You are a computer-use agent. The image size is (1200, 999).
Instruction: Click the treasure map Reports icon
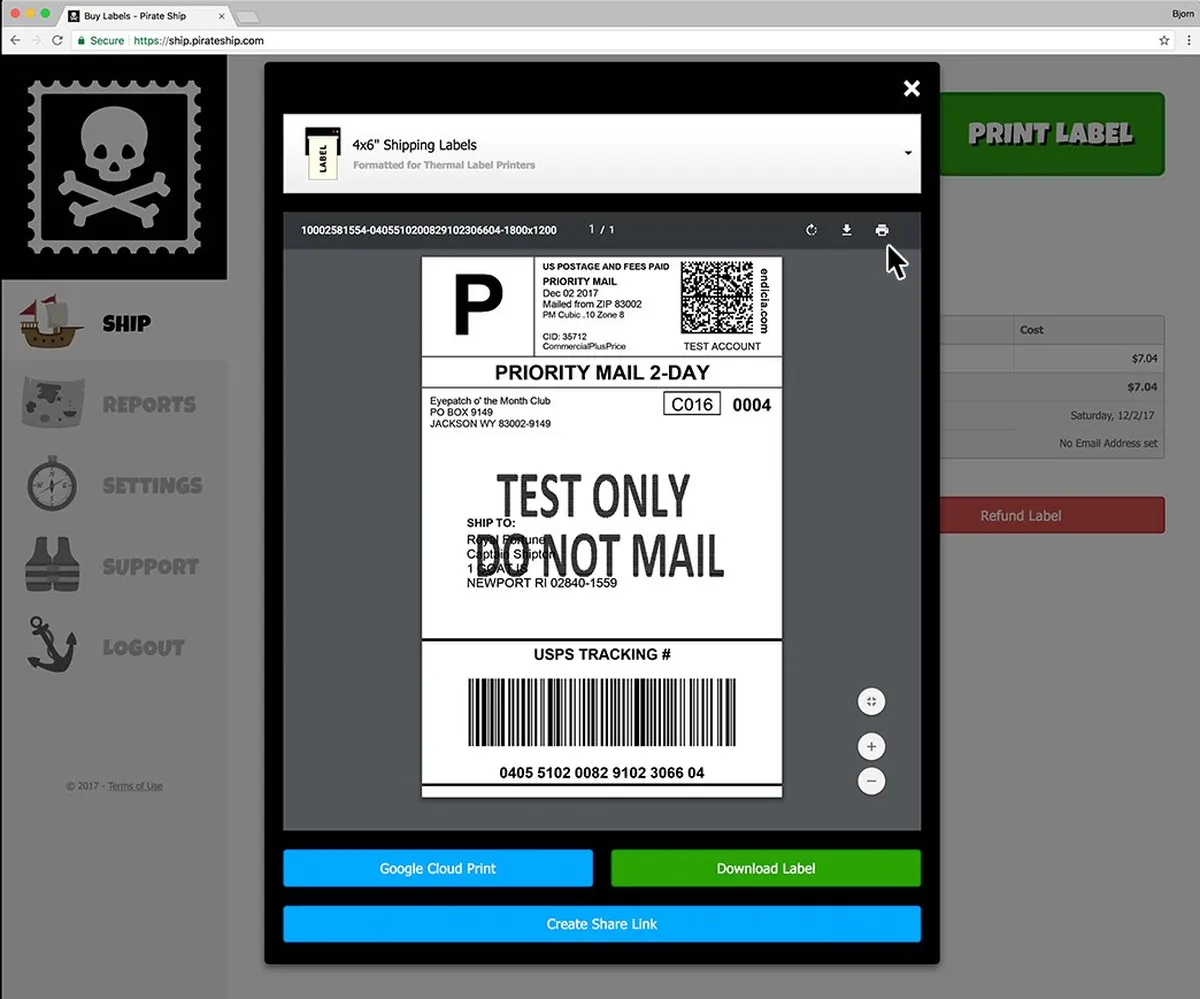click(52, 403)
